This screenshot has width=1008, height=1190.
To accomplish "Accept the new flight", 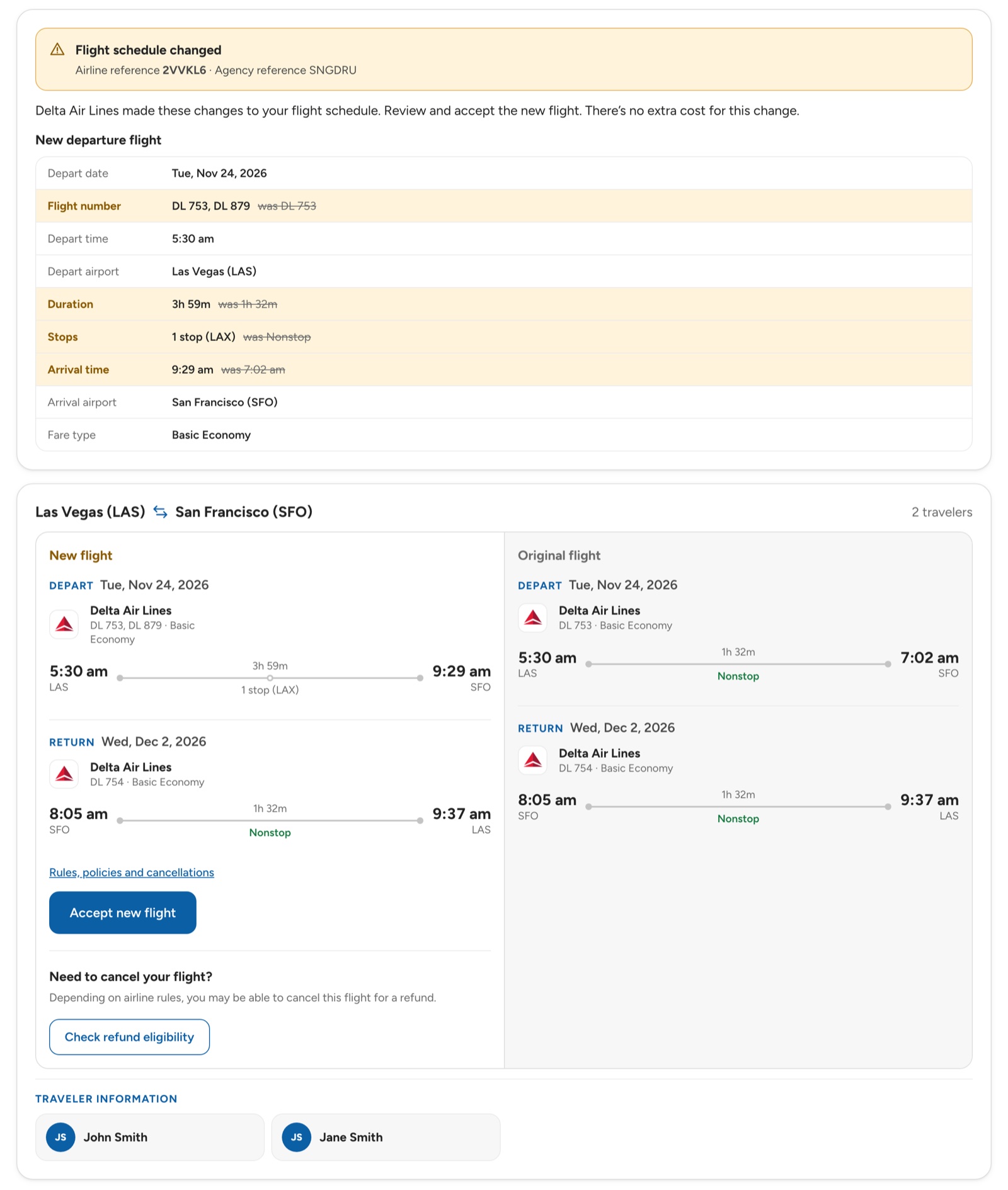I will (x=123, y=913).
